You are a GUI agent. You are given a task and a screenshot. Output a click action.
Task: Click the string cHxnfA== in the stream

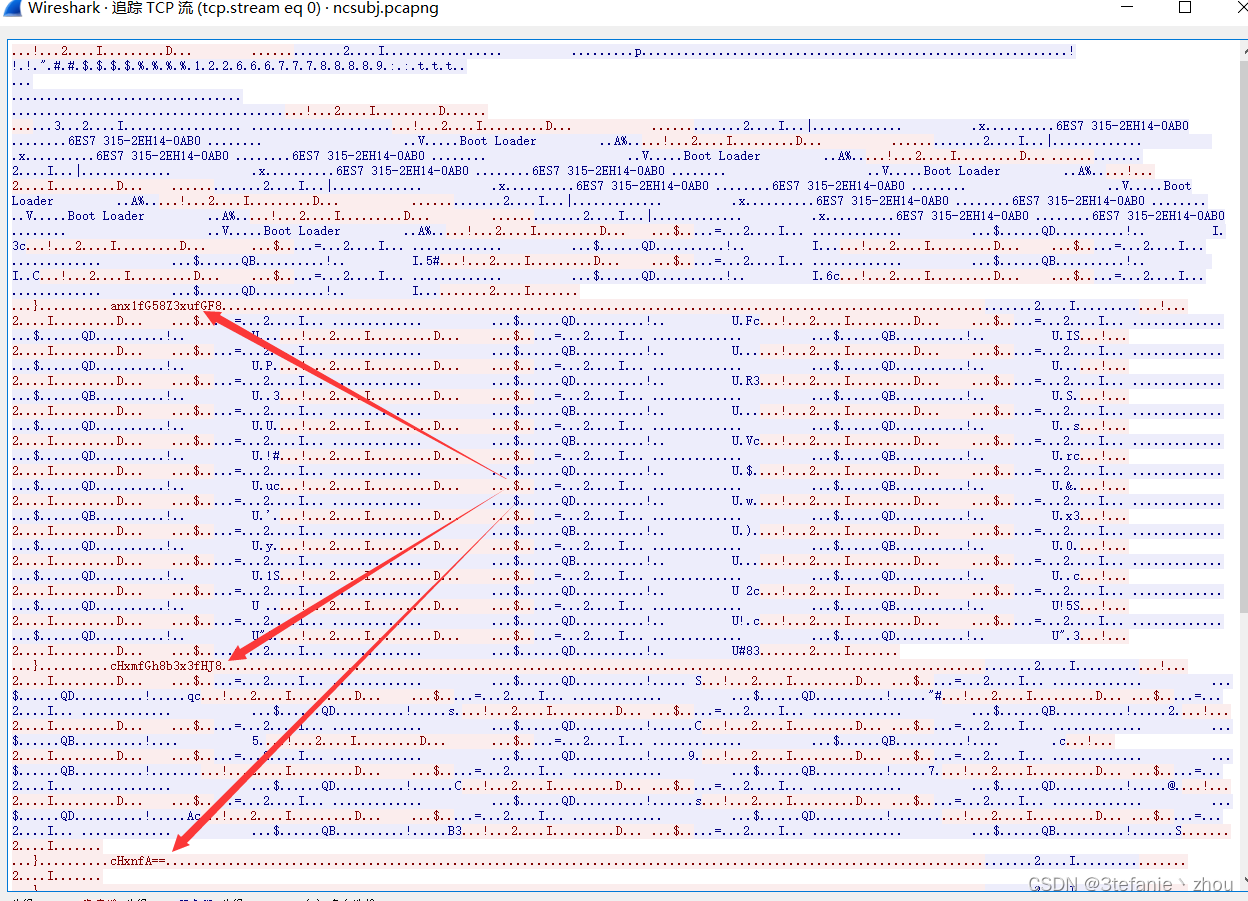[x=138, y=861]
